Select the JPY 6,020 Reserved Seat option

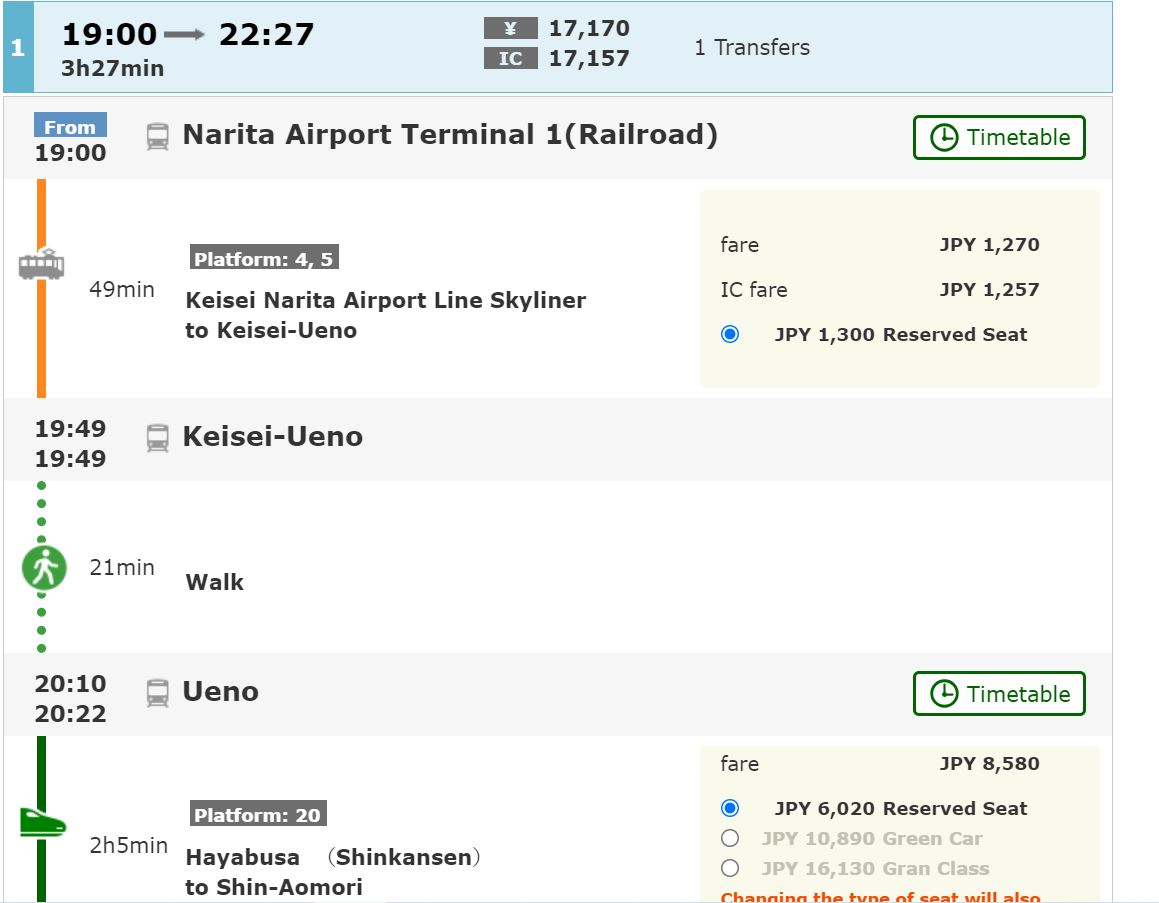pos(730,808)
